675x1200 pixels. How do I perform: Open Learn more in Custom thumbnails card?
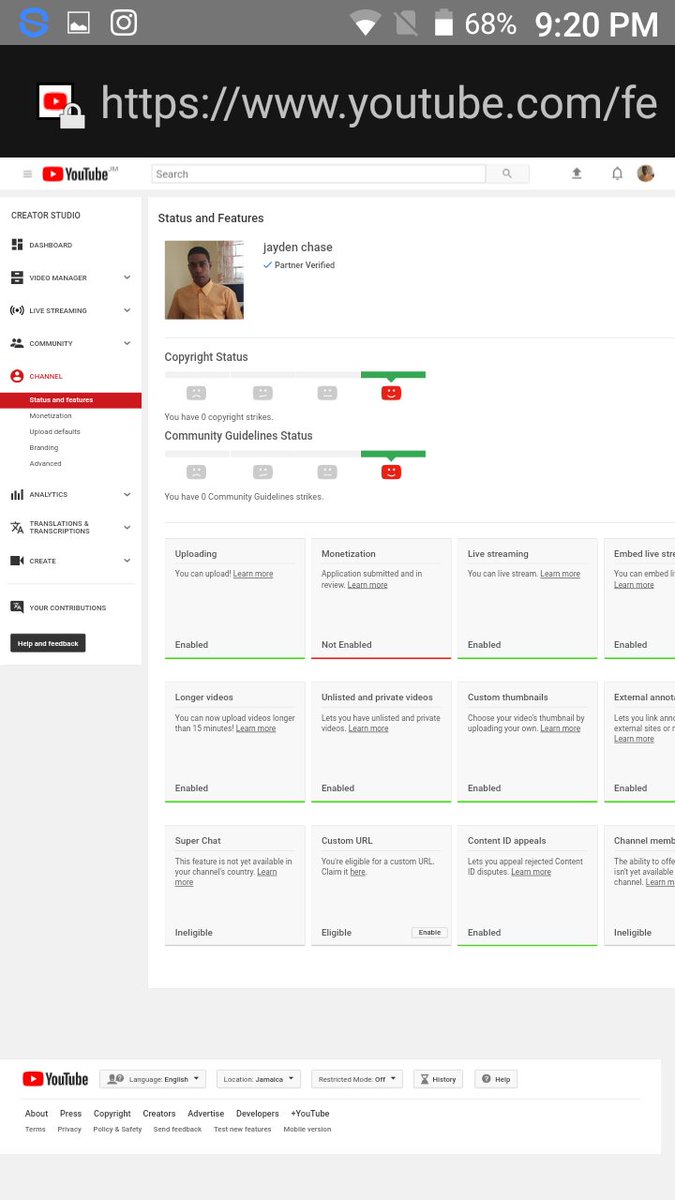560,729
